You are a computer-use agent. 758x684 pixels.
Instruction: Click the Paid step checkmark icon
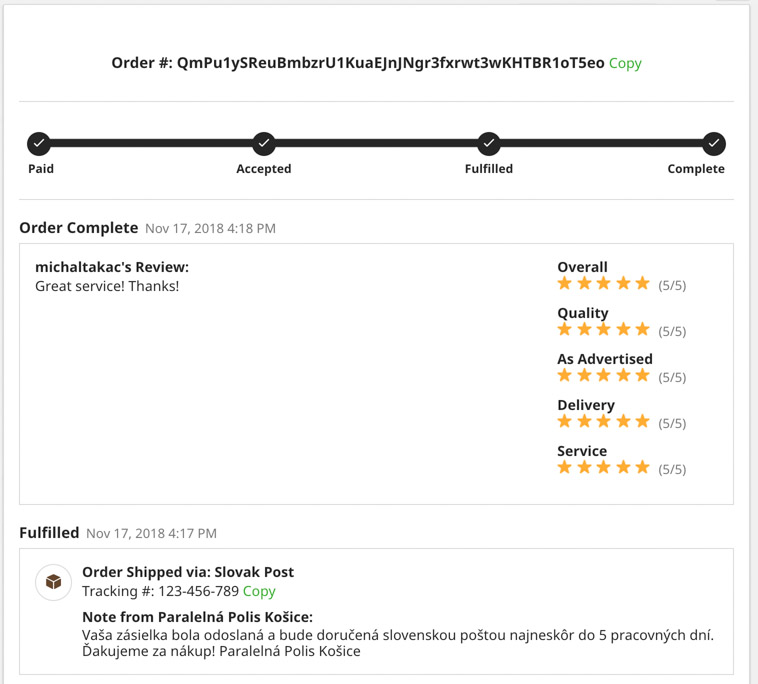pyautogui.click(x=39, y=144)
